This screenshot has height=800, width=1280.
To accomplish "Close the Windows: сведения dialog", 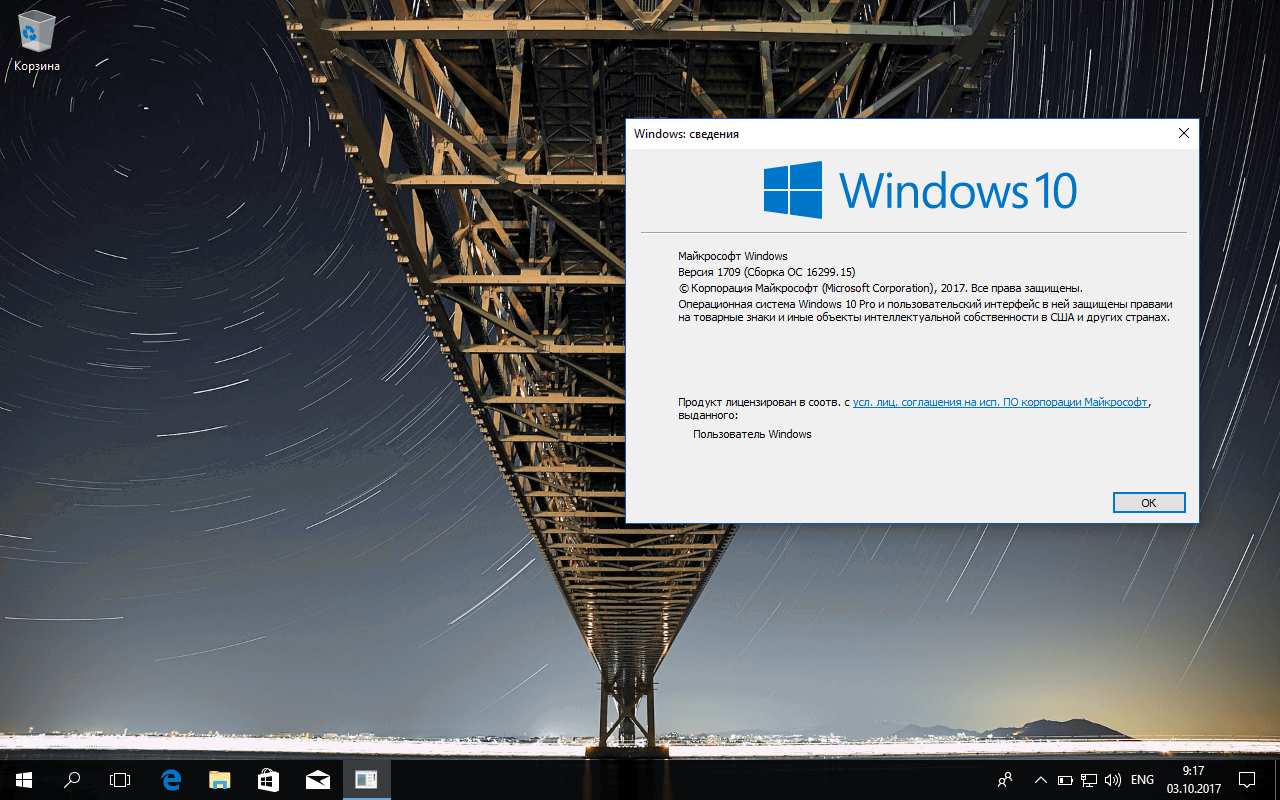I will pyautogui.click(x=1183, y=132).
